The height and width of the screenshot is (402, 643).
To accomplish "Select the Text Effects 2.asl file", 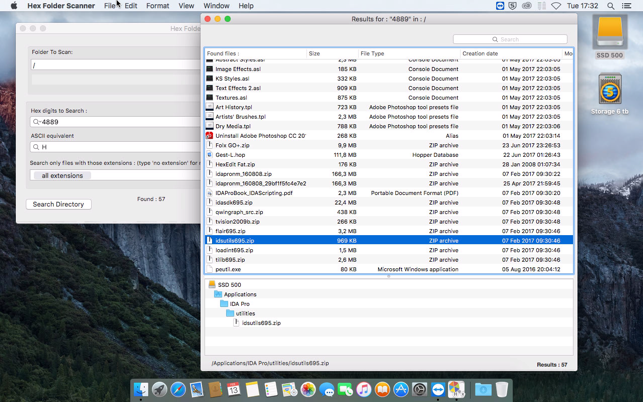I will click(x=389, y=88).
